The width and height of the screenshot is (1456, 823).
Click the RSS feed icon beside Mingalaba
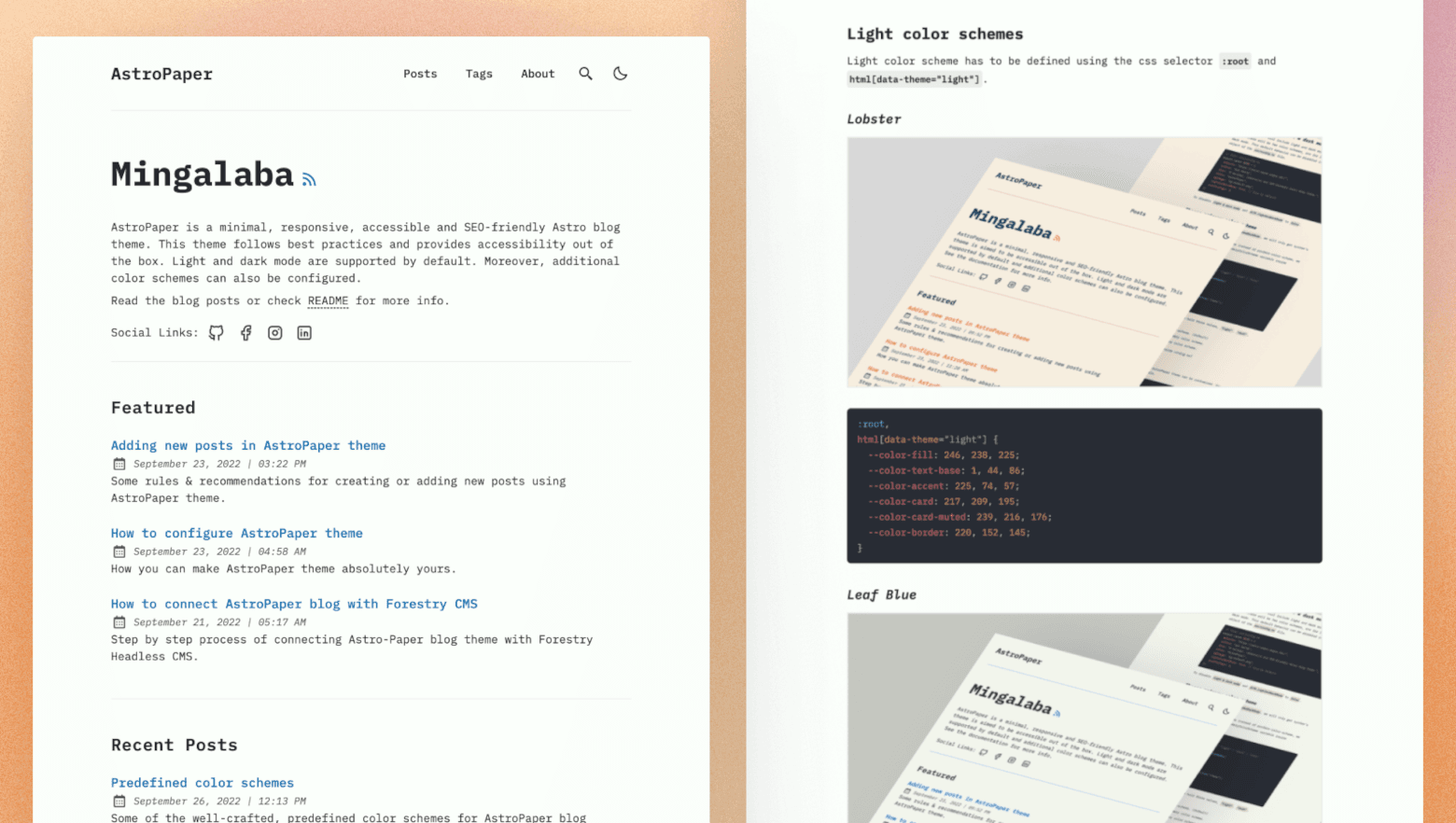point(309,179)
